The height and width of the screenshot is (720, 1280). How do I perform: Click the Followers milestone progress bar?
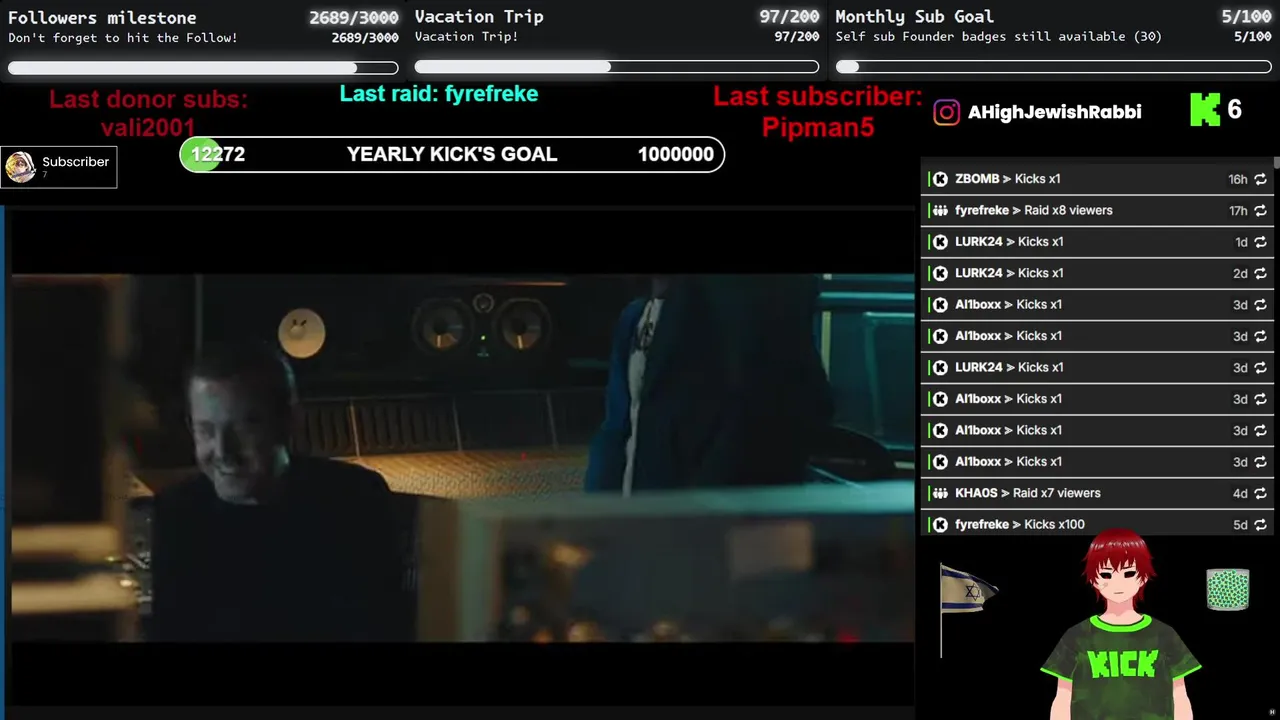(x=203, y=68)
